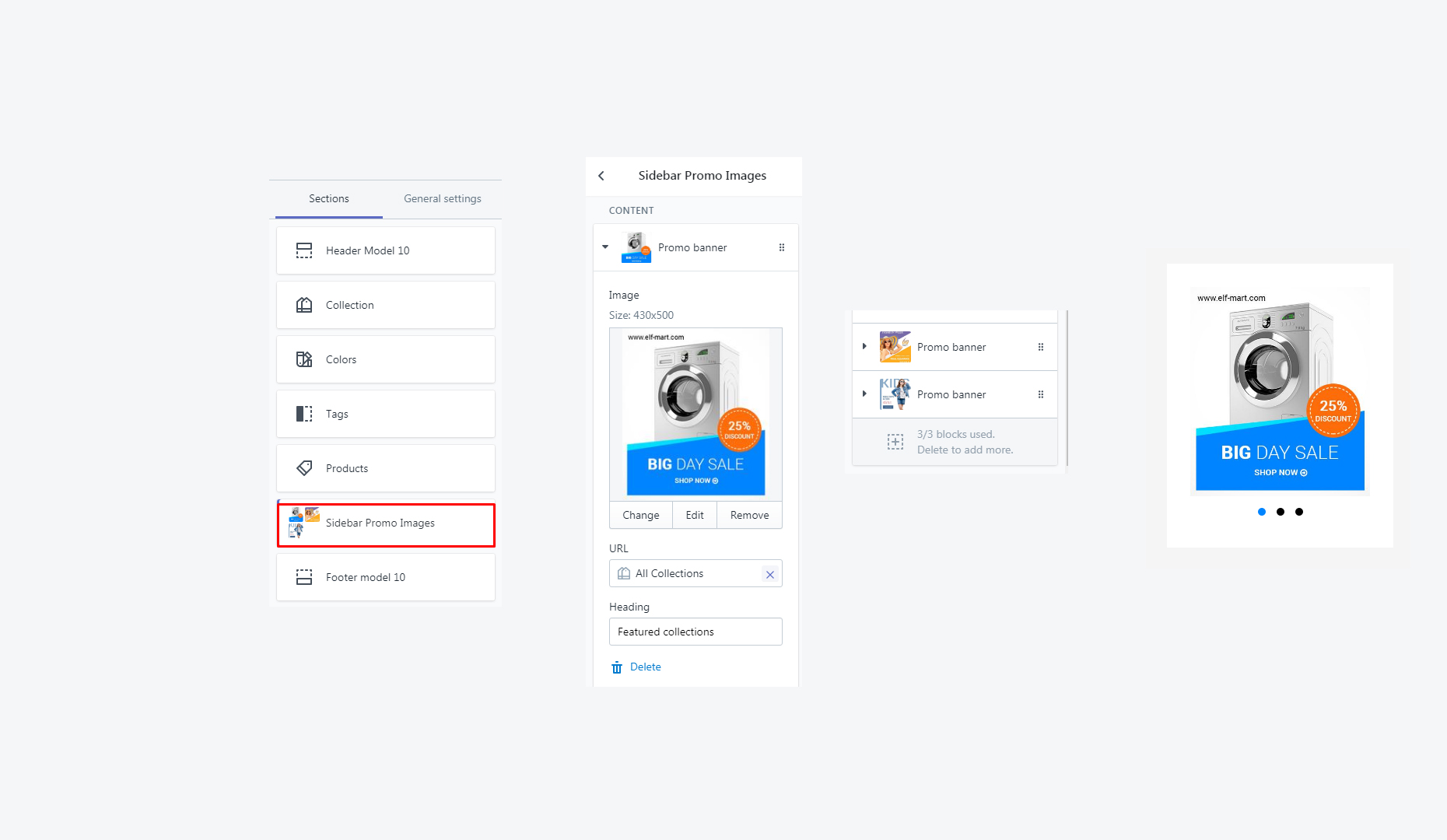Viewport: 1447px width, 840px height.
Task: Click the Delete link for the block
Action: [645, 667]
